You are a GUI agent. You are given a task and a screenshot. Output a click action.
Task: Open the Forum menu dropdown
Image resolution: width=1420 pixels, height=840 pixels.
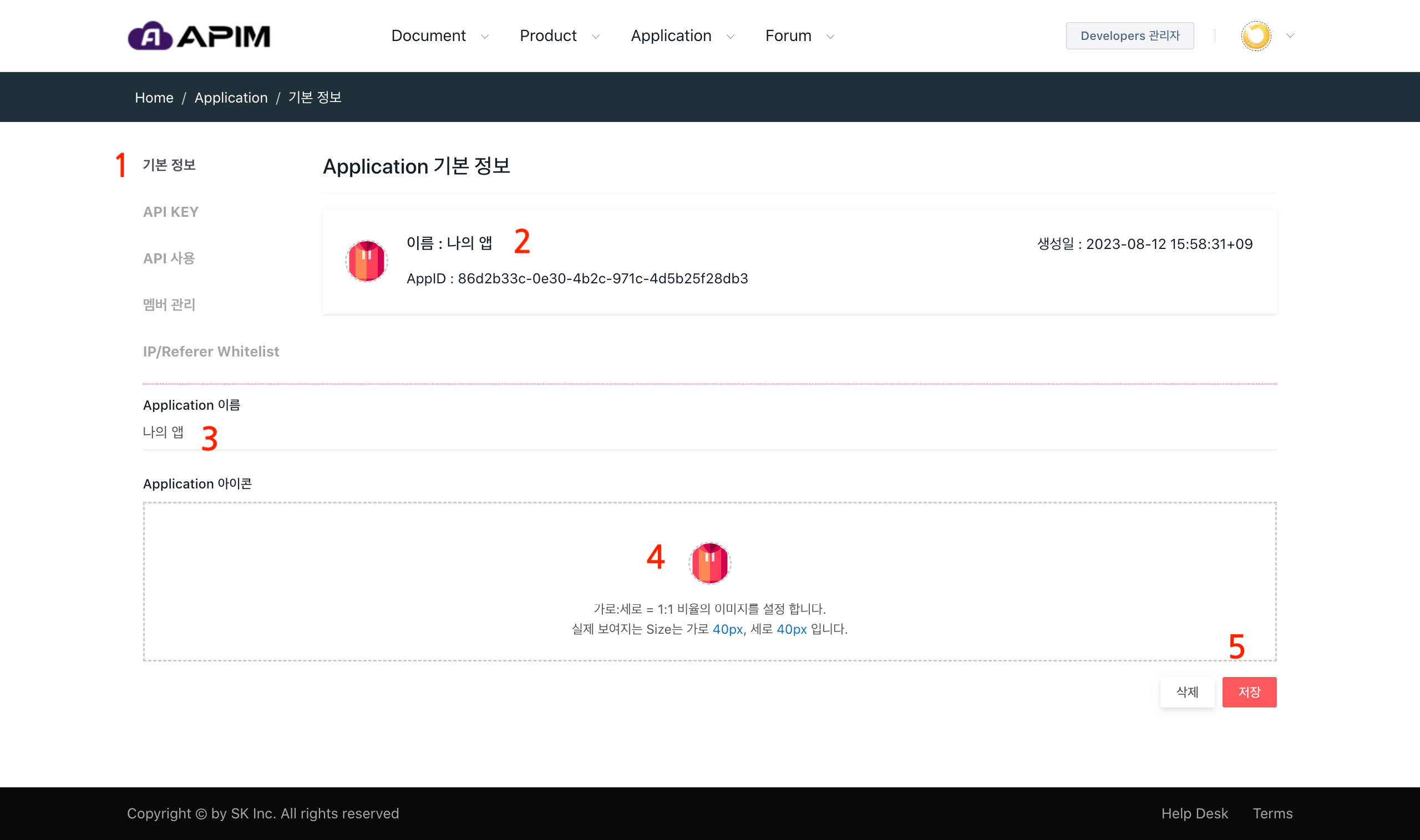(799, 35)
